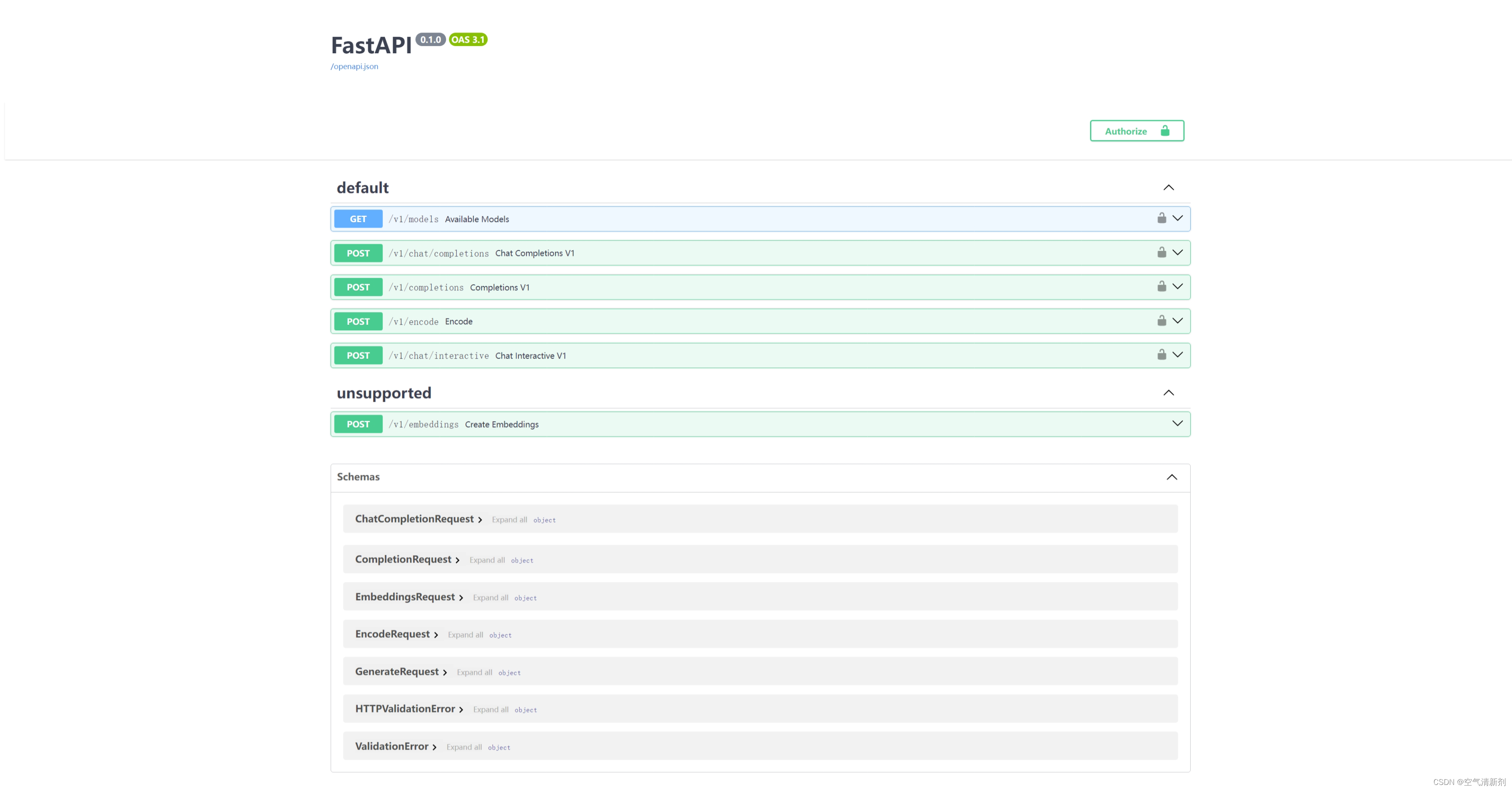Viewport: 1512px width, 790px height.
Task: Click the /v1/completions path text
Action: point(425,287)
